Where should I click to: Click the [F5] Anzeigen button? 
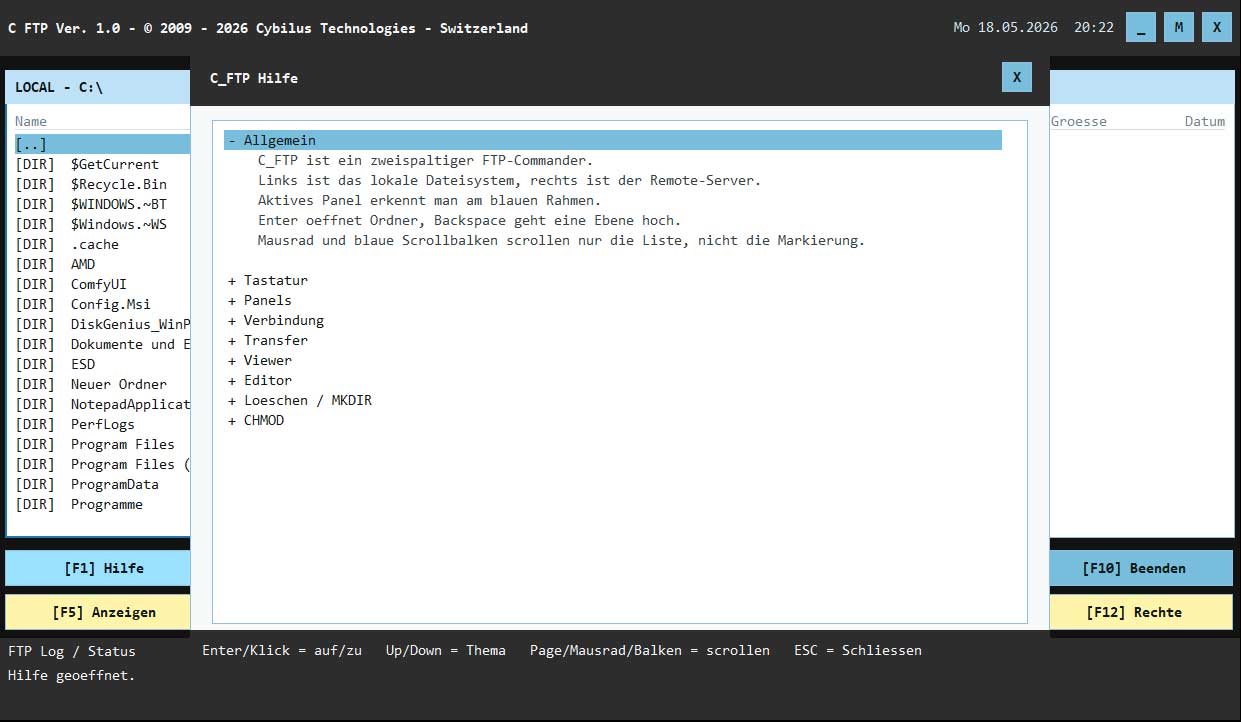coord(97,612)
